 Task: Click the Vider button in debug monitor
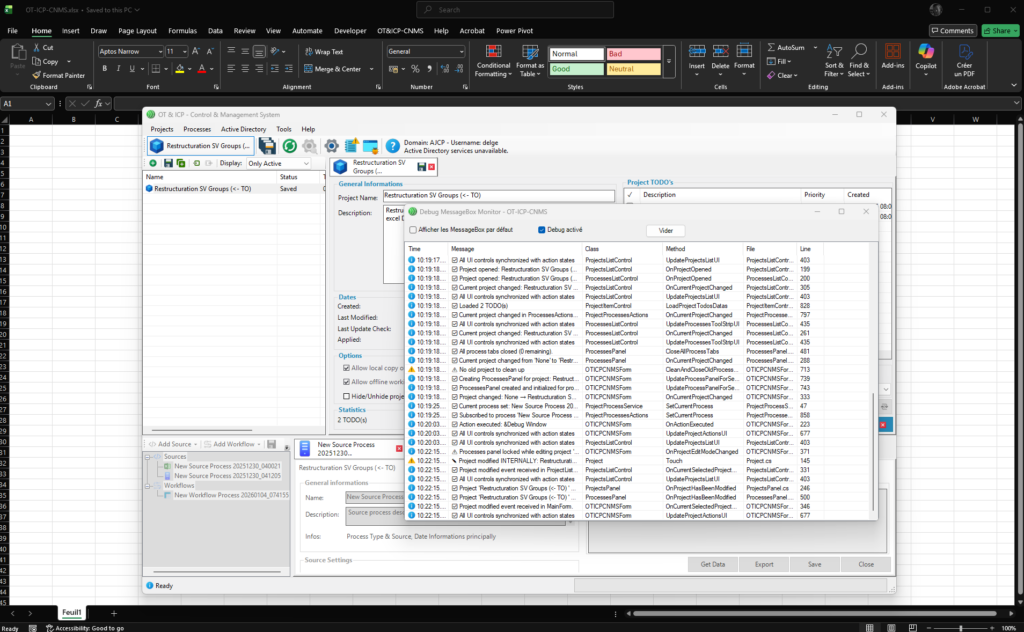[x=666, y=230]
